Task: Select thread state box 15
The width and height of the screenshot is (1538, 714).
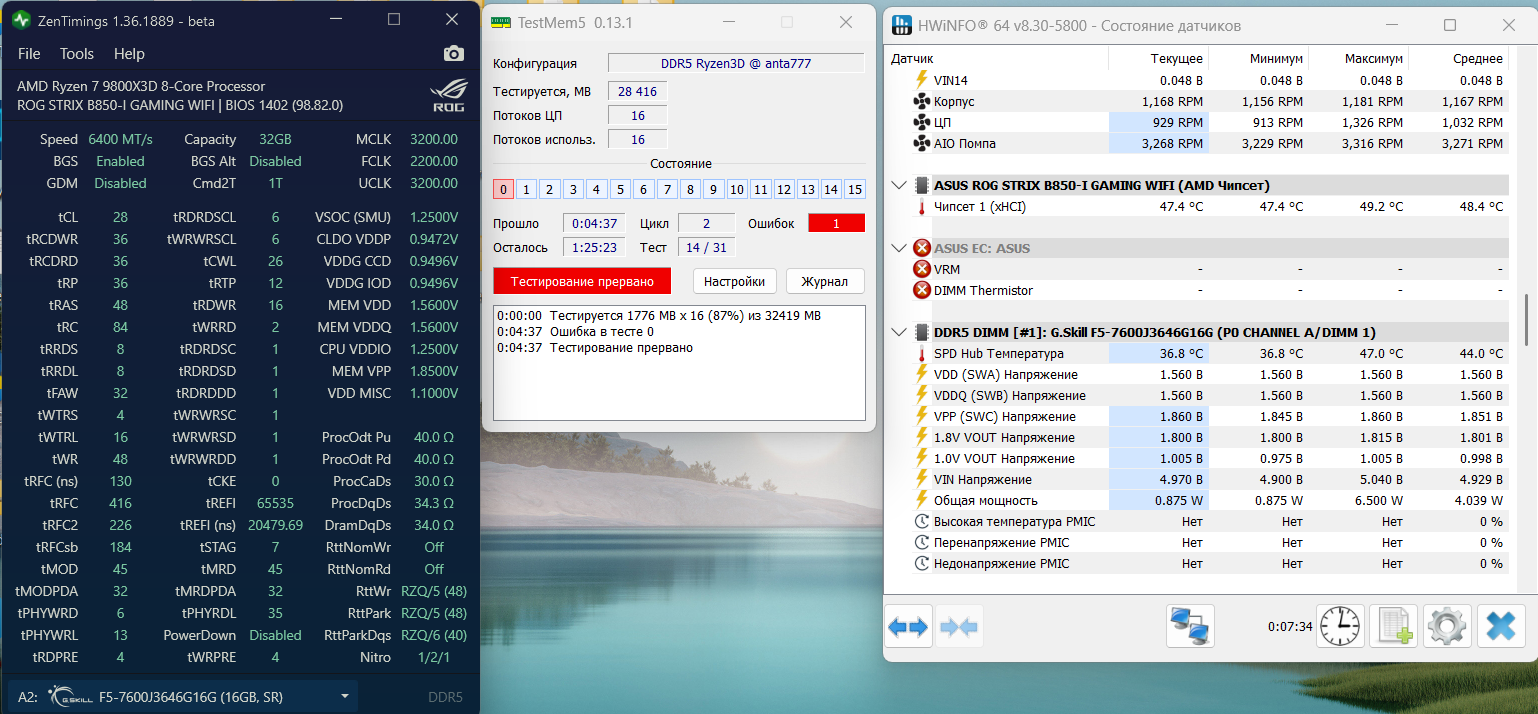Action: [x=855, y=189]
